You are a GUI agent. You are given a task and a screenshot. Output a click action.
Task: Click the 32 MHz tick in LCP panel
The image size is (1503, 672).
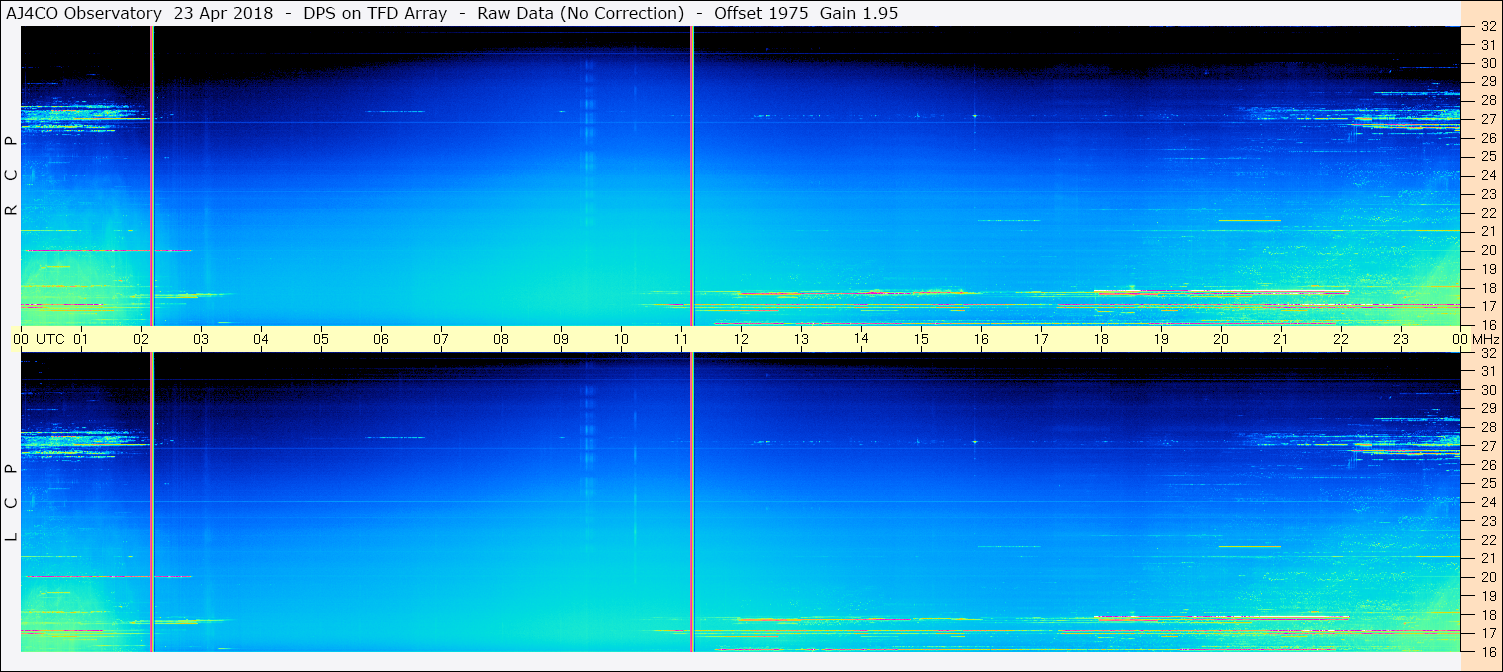tap(1487, 353)
